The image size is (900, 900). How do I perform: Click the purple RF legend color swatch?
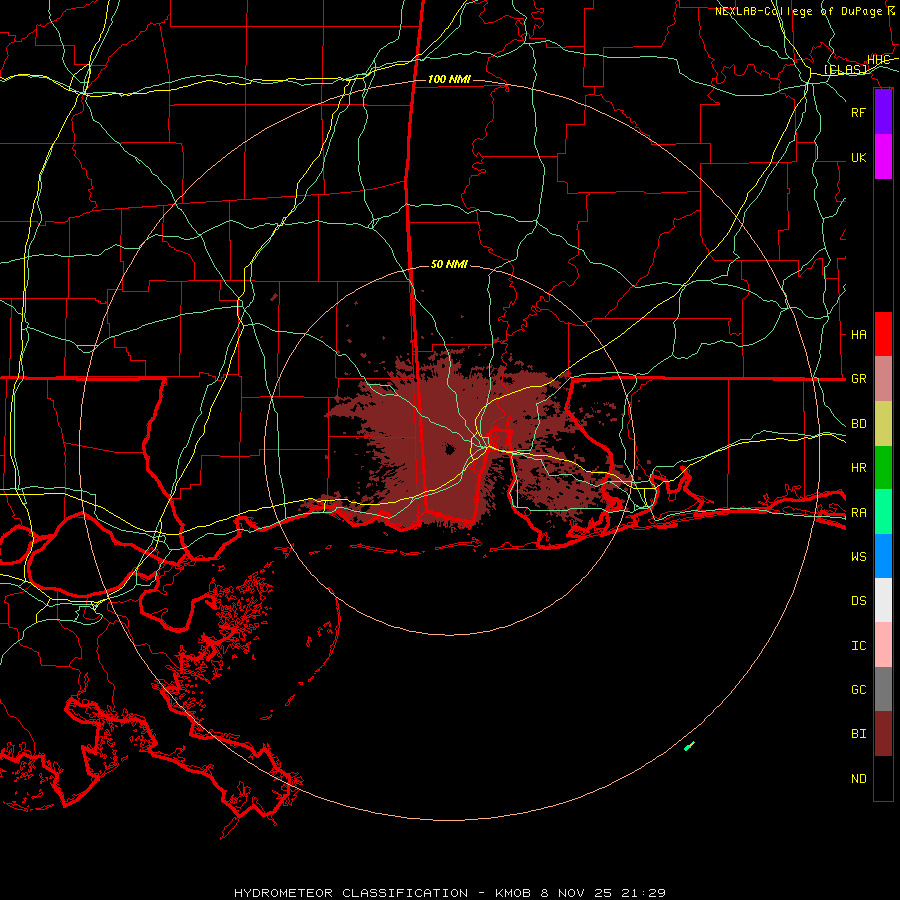click(883, 112)
